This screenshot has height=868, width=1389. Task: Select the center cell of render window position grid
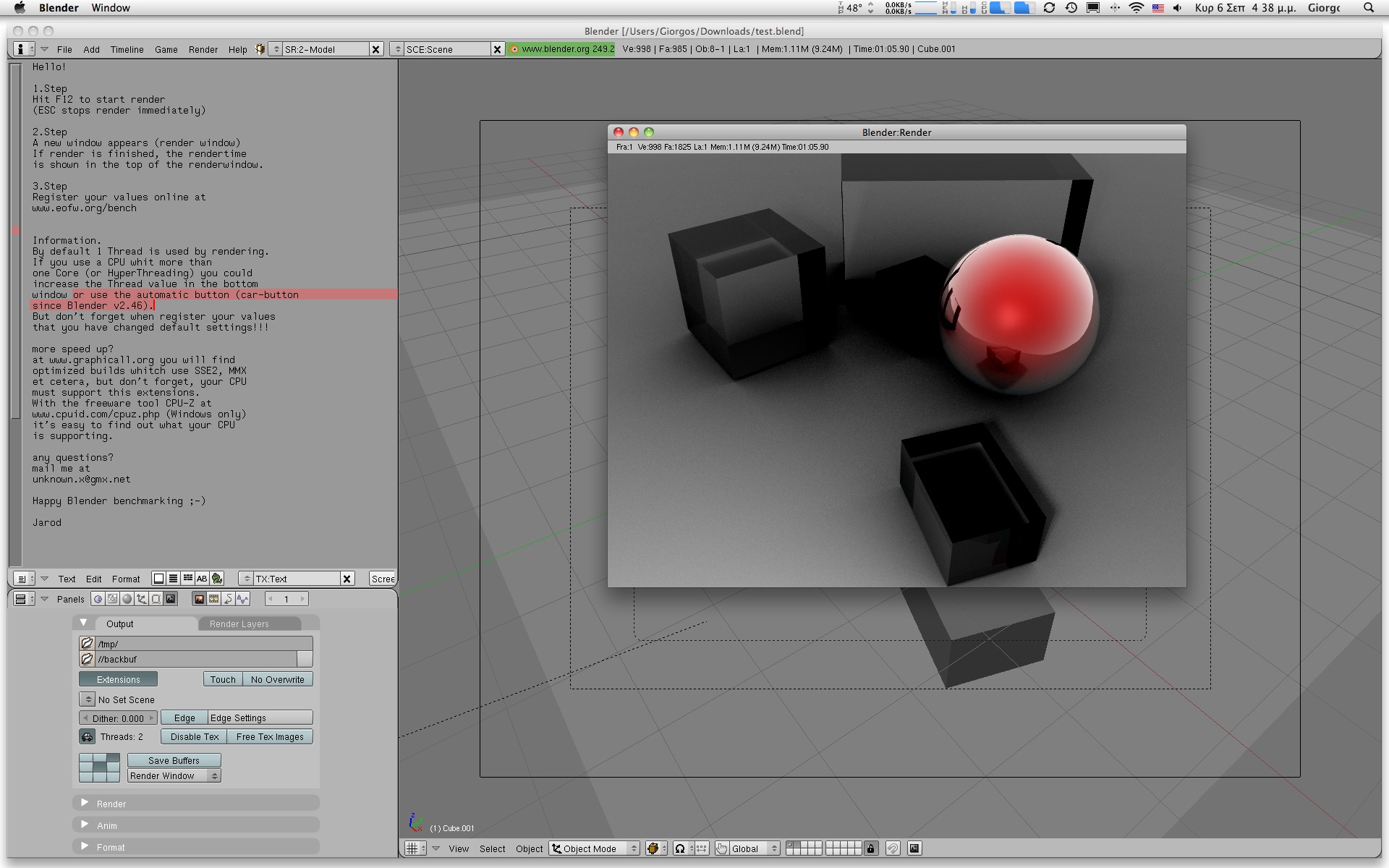click(x=100, y=767)
